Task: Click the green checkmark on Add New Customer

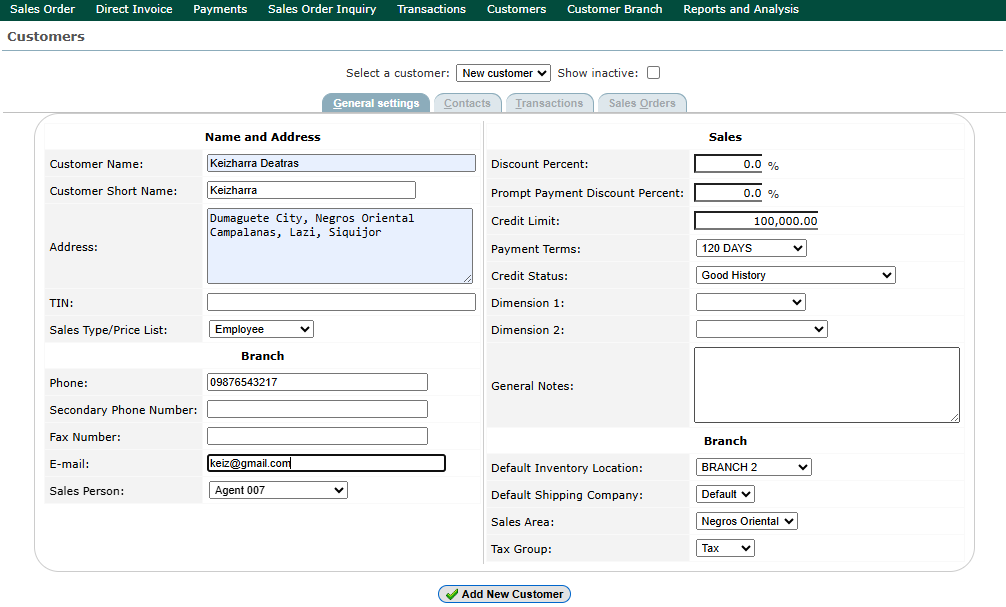Action: [x=452, y=594]
